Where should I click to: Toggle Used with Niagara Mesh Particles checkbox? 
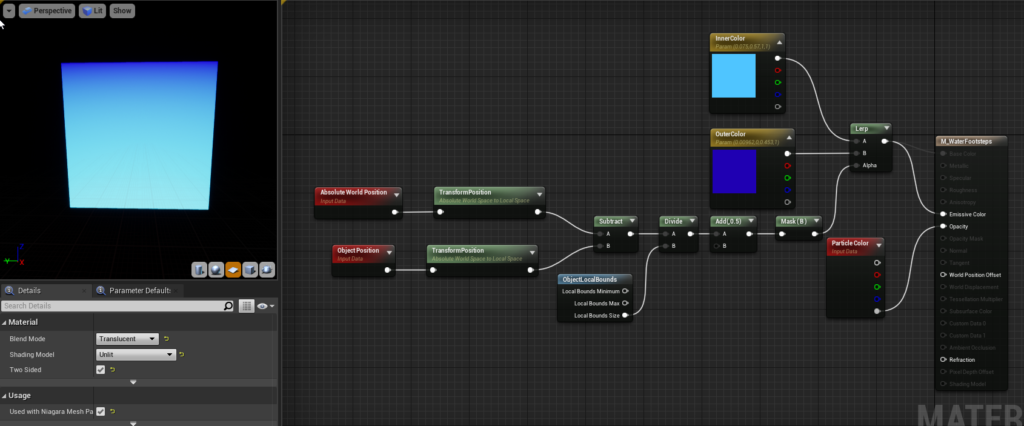[101, 412]
